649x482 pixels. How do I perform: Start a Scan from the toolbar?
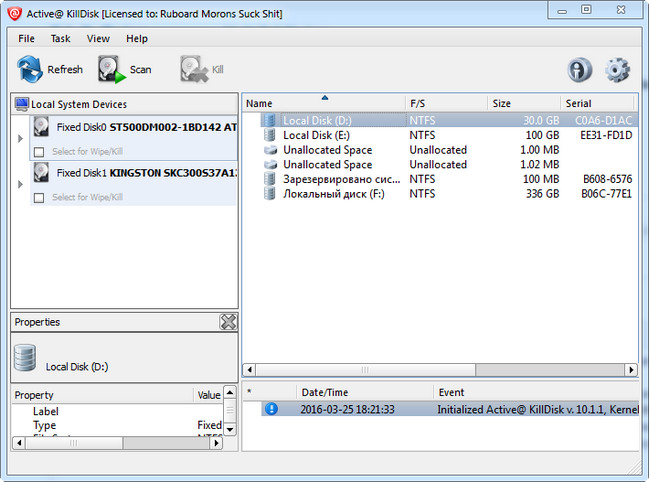(111, 70)
